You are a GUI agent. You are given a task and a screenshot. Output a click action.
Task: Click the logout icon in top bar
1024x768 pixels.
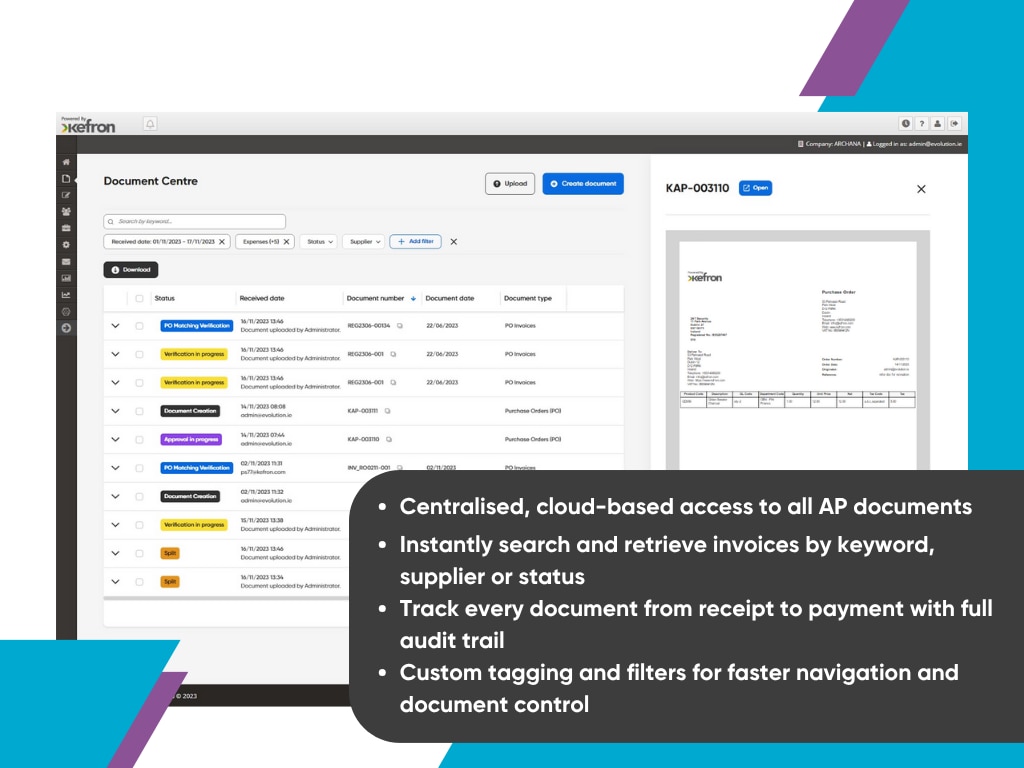(954, 124)
